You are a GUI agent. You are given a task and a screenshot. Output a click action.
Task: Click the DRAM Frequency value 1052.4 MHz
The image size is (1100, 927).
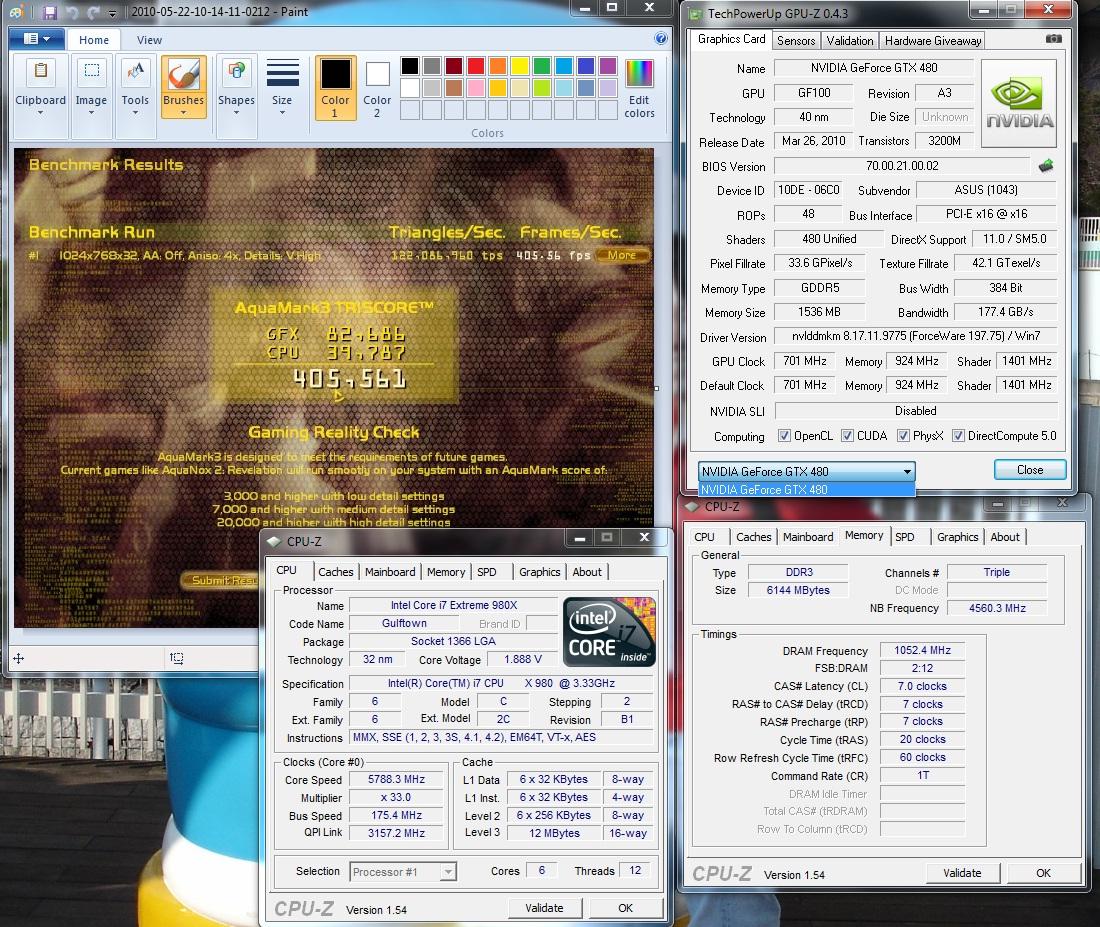(x=923, y=651)
